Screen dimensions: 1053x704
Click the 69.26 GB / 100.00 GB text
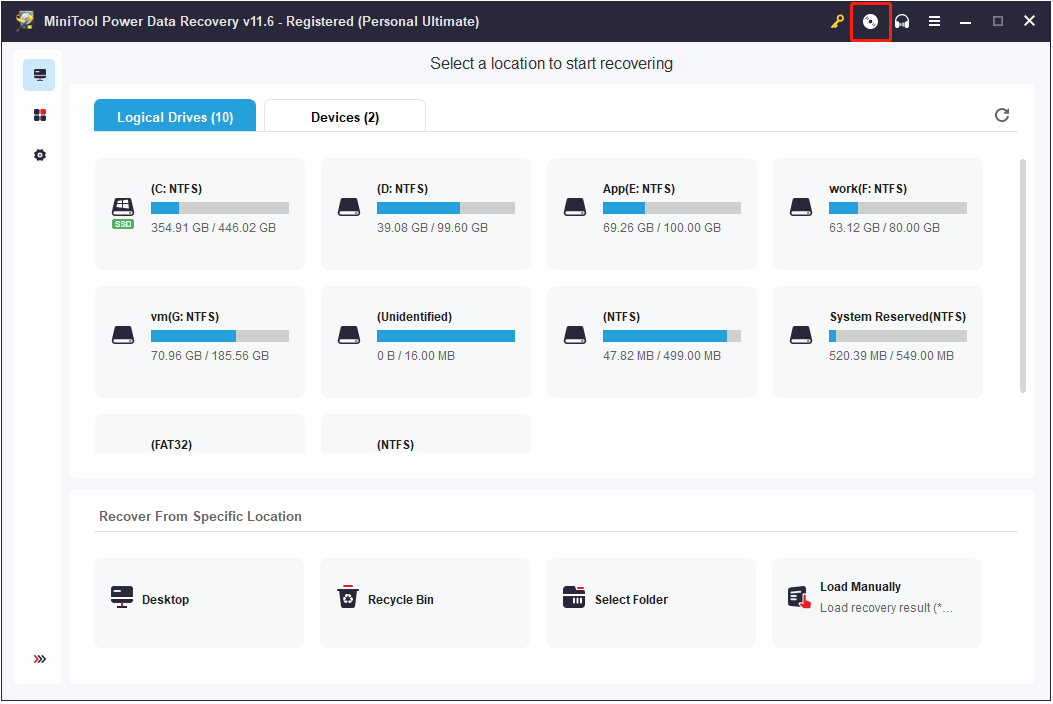661,228
